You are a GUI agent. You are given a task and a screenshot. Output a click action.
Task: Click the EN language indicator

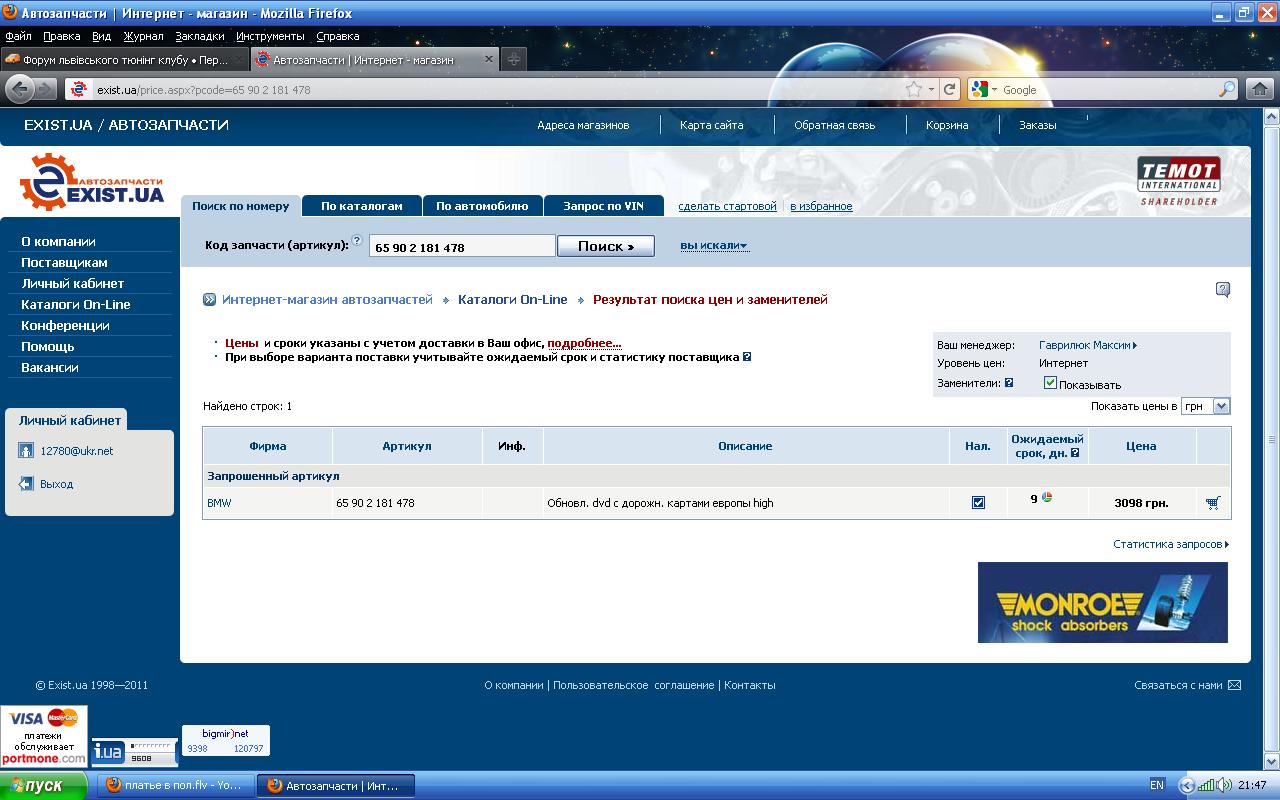tap(1157, 785)
